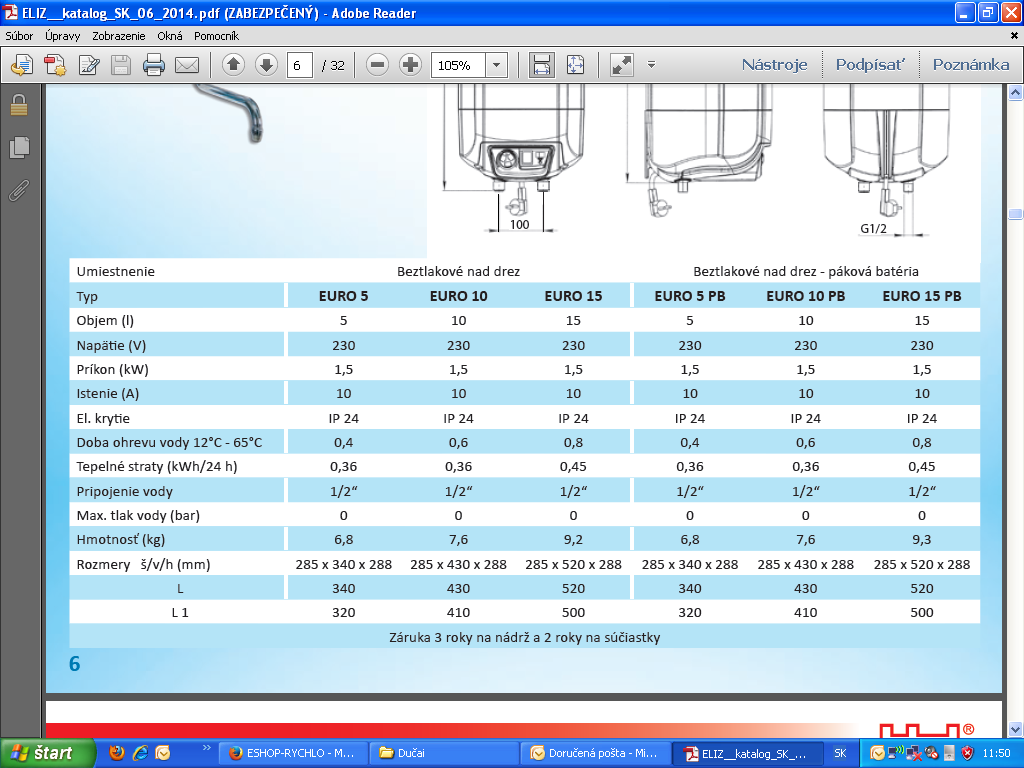View security settings padlock icon
The height and width of the screenshot is (768, 1024).
click(18, 105)
